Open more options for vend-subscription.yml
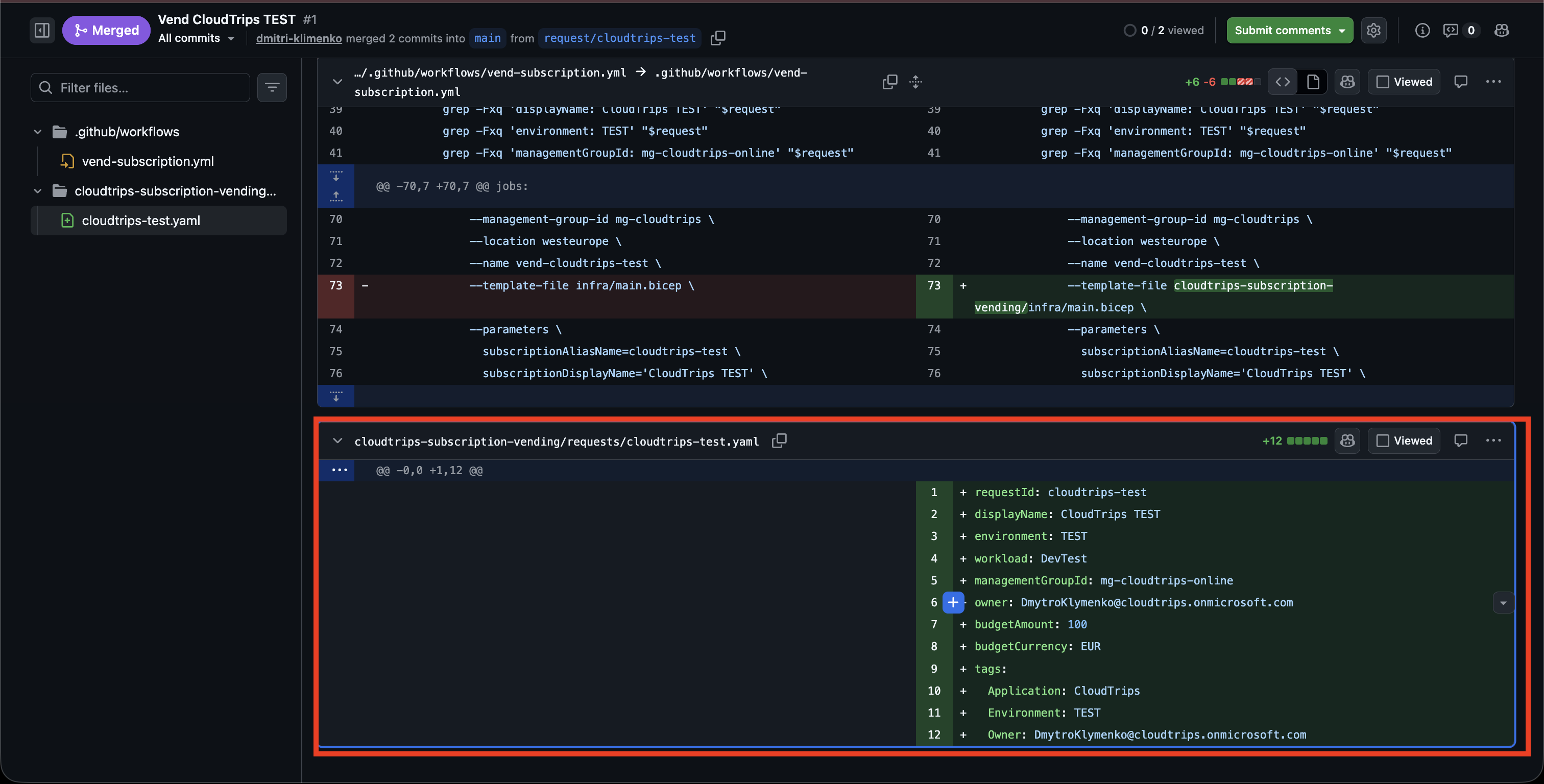The width and height of the screenshot is (1544, 784). click(1493, 82)
